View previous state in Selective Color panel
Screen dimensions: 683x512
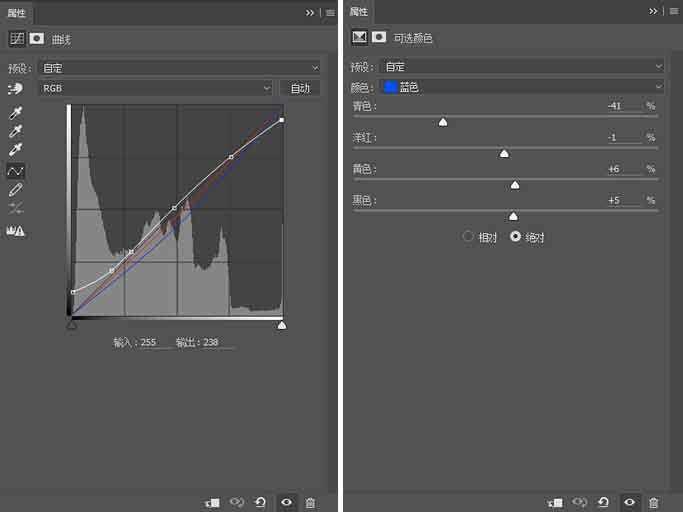click(579, 502)
